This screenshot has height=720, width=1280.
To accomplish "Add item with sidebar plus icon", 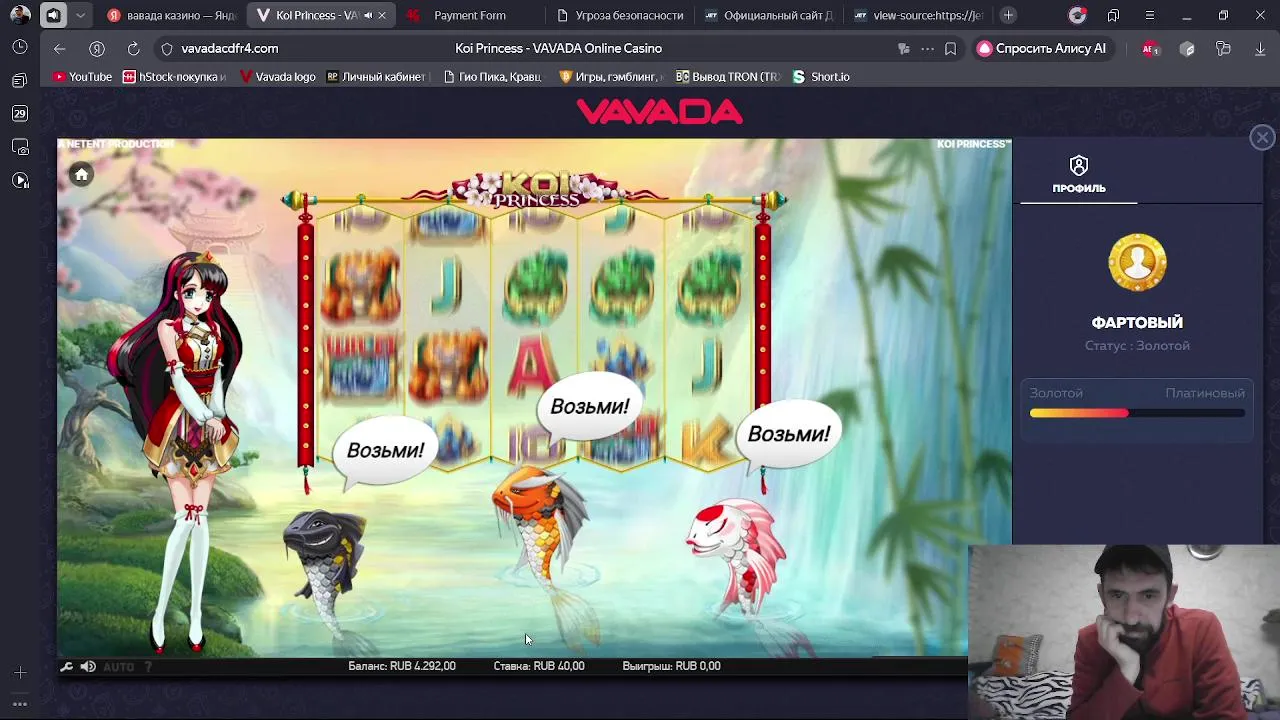I will [20, 672].
